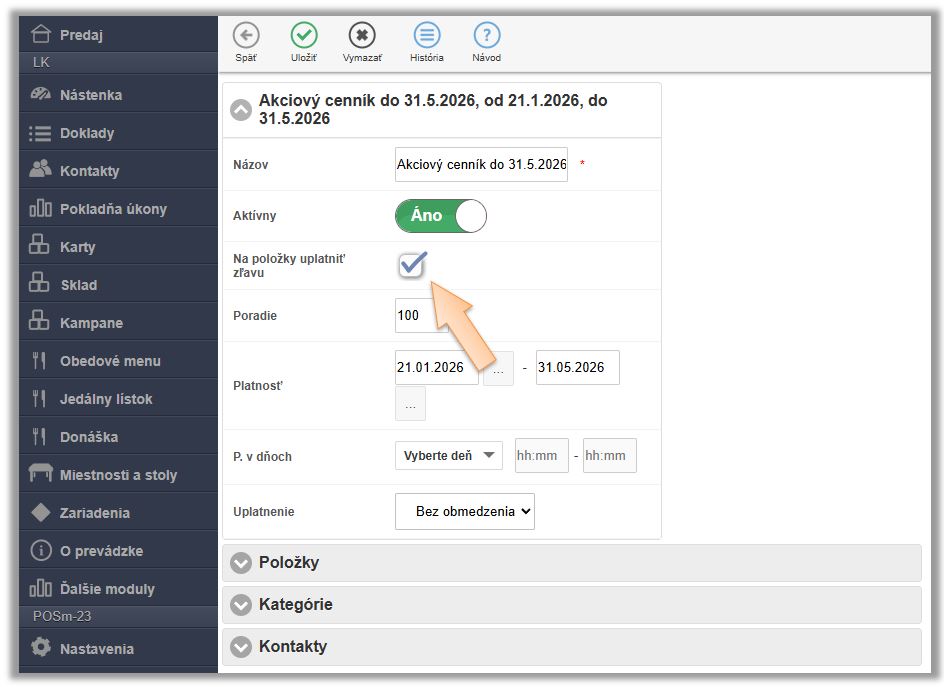The width and height of the screenshot is (944, 687).
Task: Collapse the Akciový cenník header section
Action: [x=241, y=110]
